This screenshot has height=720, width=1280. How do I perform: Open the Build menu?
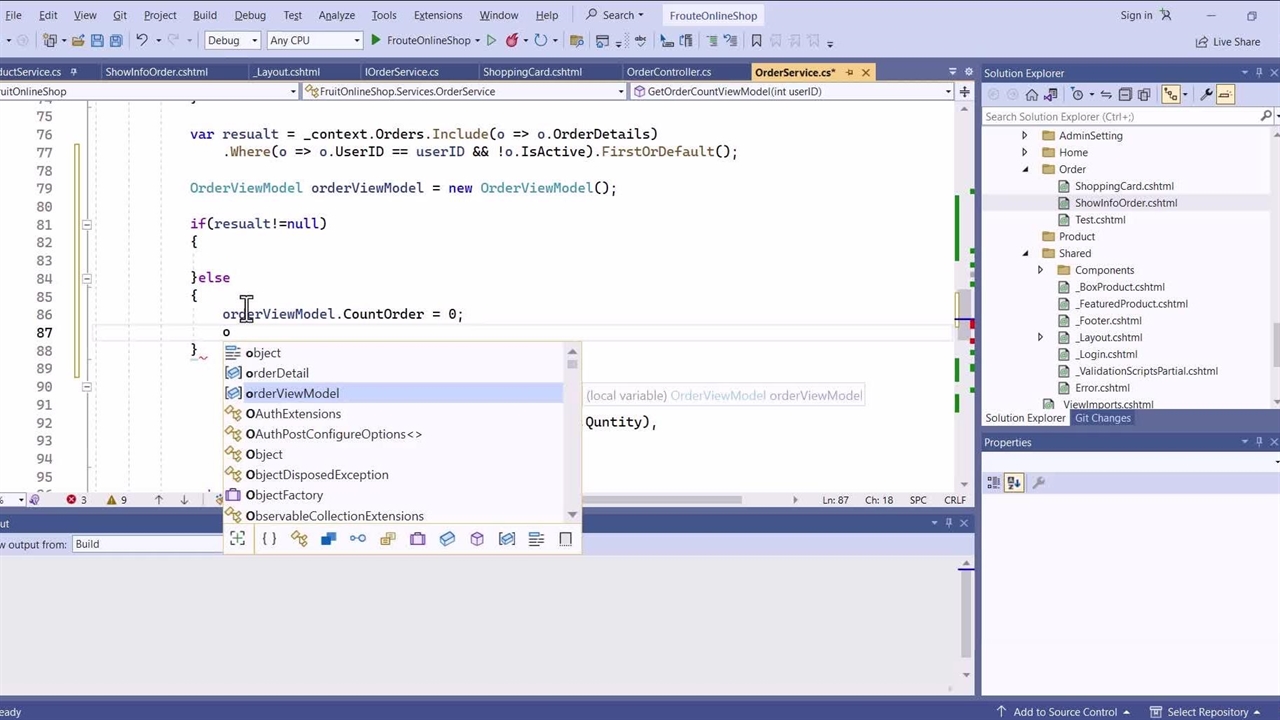tap(204, 15)
